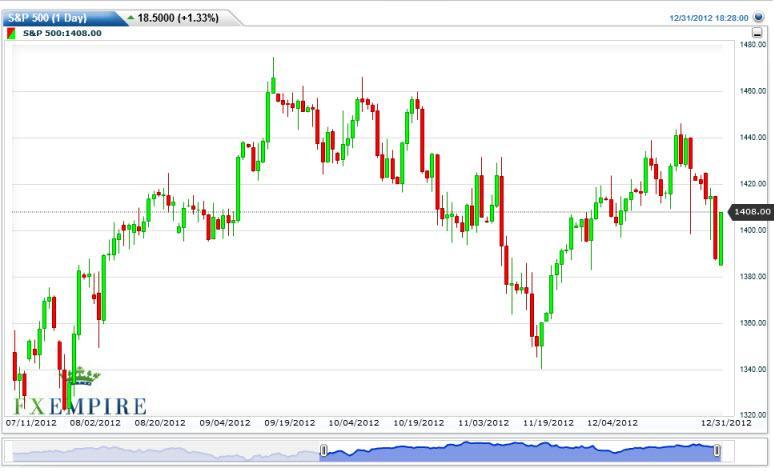Click the S&P 500:1408.00 legend label
774x471 pixels.
(62, 33)
